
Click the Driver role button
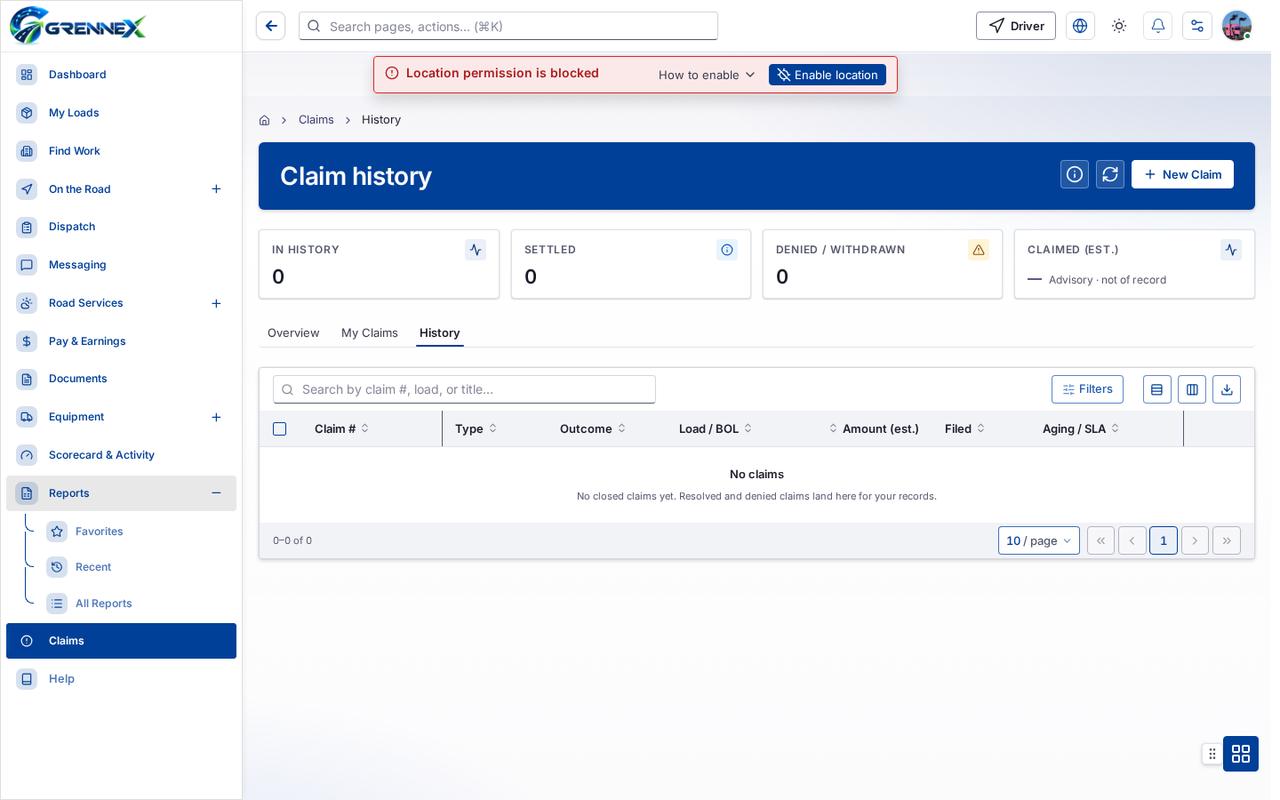click(x=1016, y=26)
